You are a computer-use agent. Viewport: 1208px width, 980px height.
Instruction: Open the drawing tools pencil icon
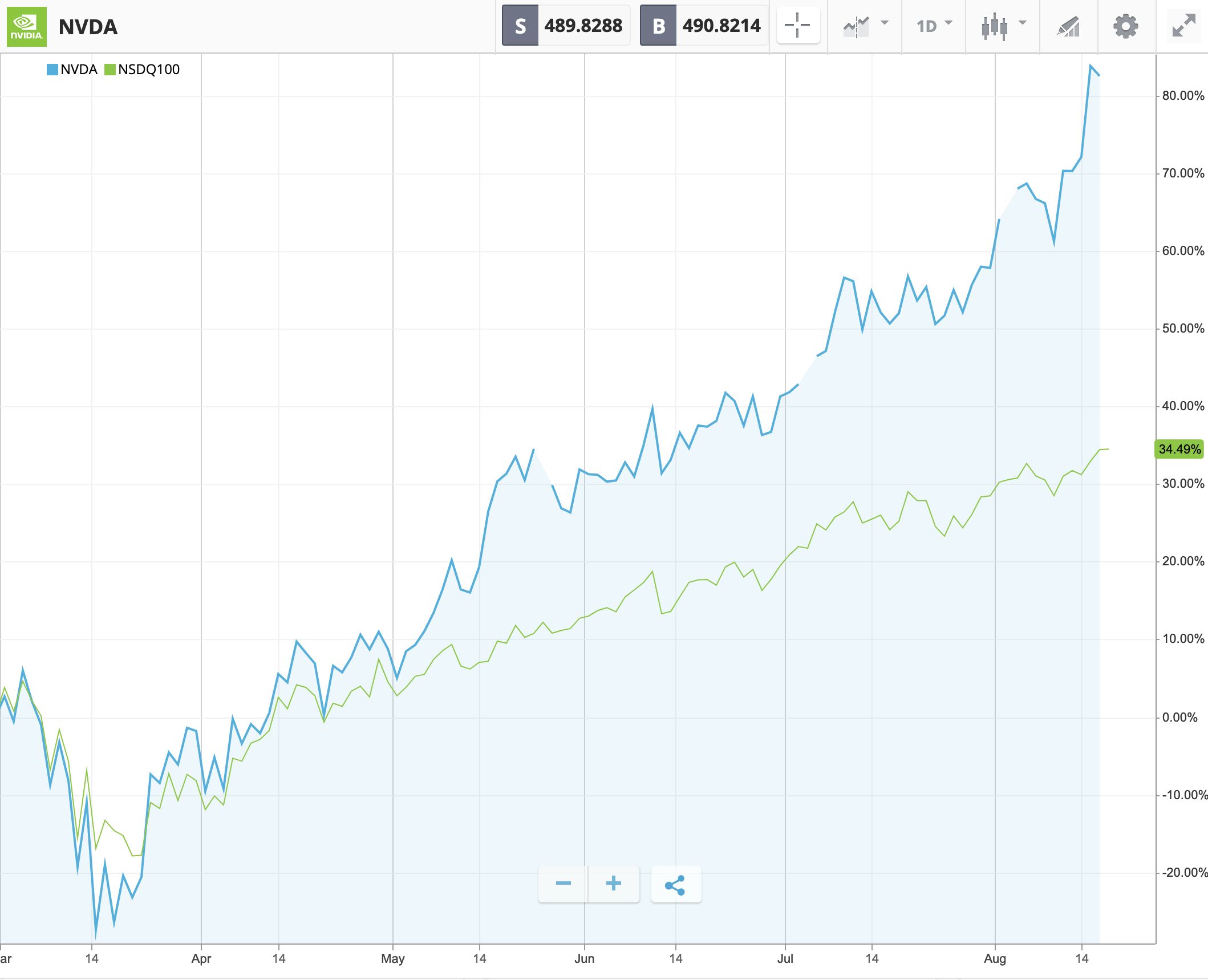pyautogui.click(x=1069, y=26)
